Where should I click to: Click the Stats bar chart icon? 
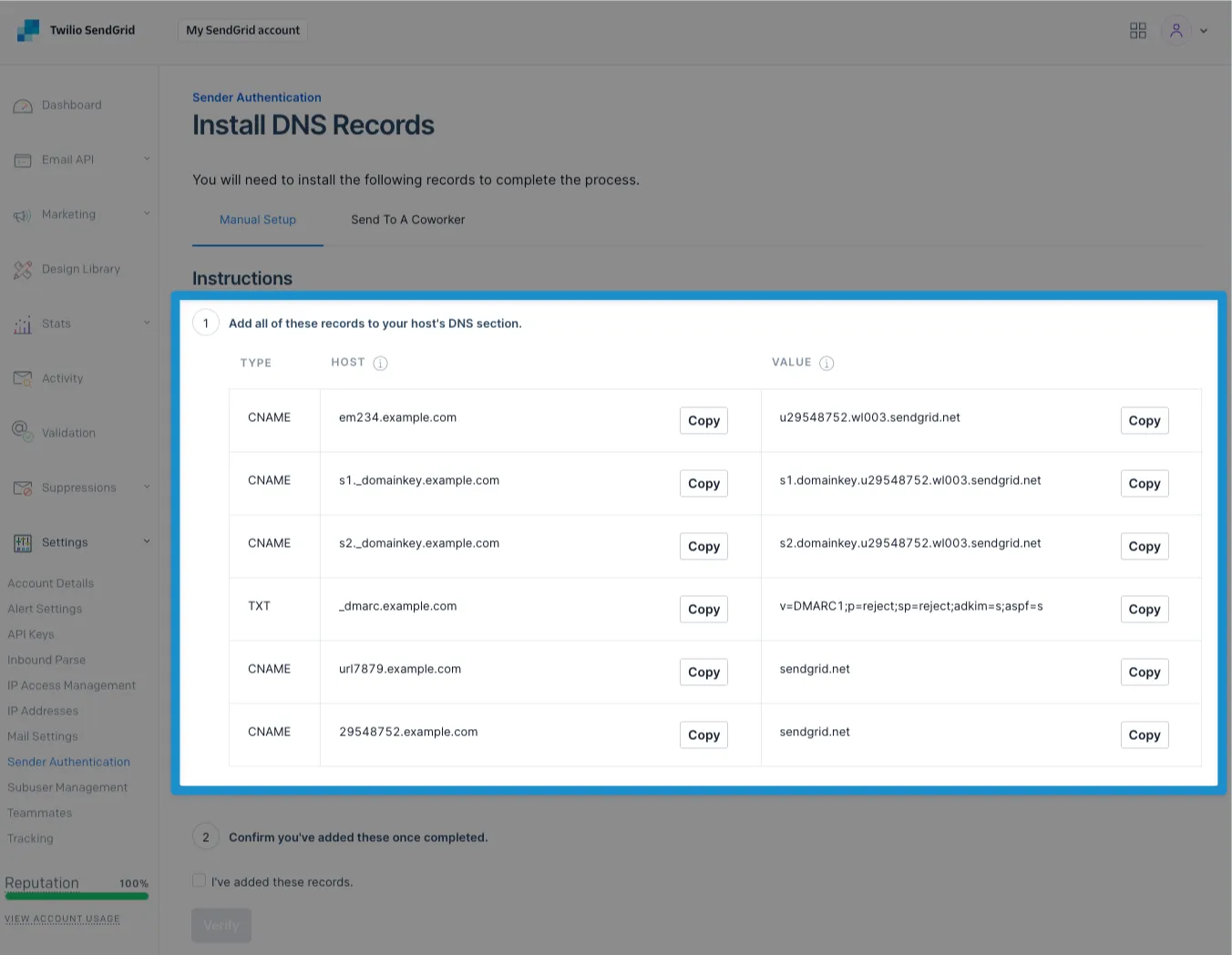(23, 324)
